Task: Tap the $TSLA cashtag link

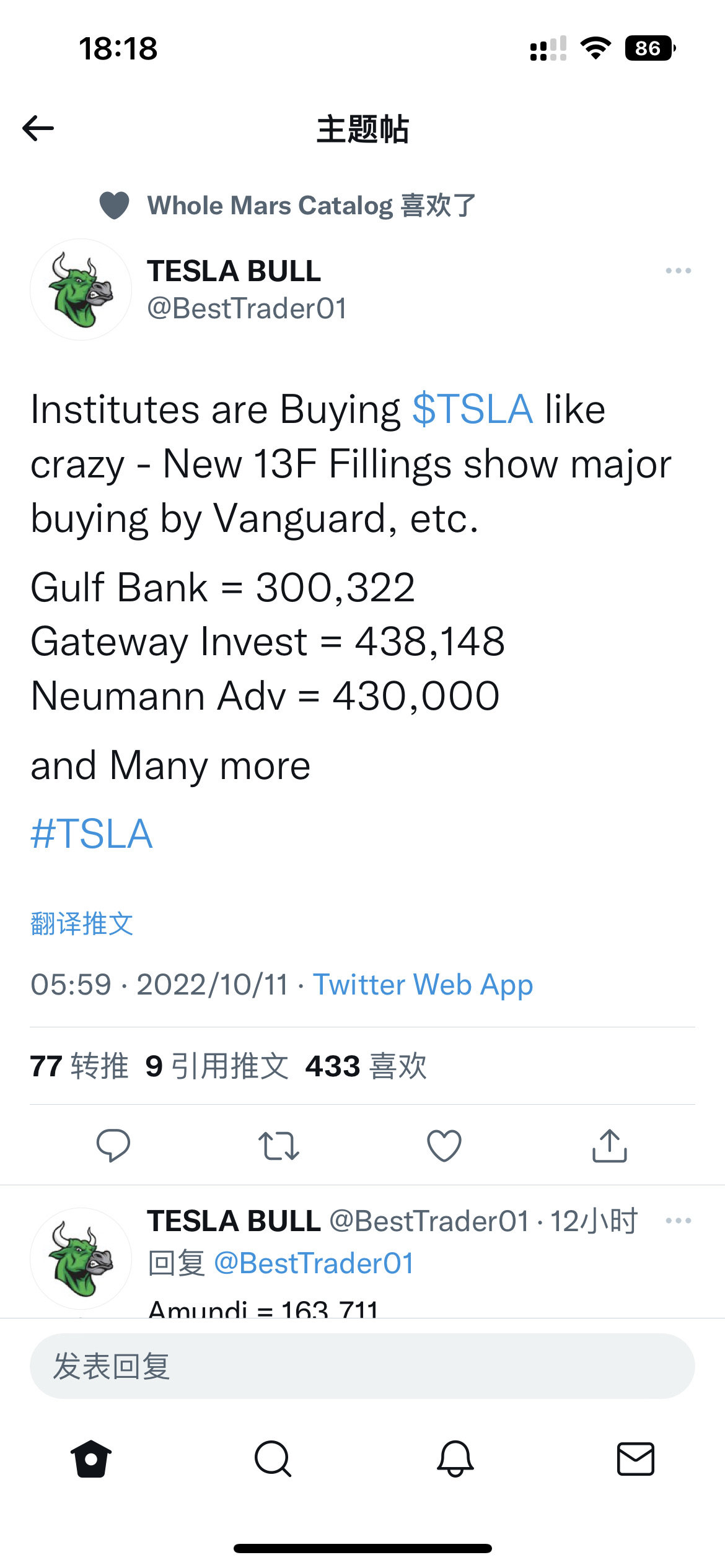Action: (x=472, y=409)
